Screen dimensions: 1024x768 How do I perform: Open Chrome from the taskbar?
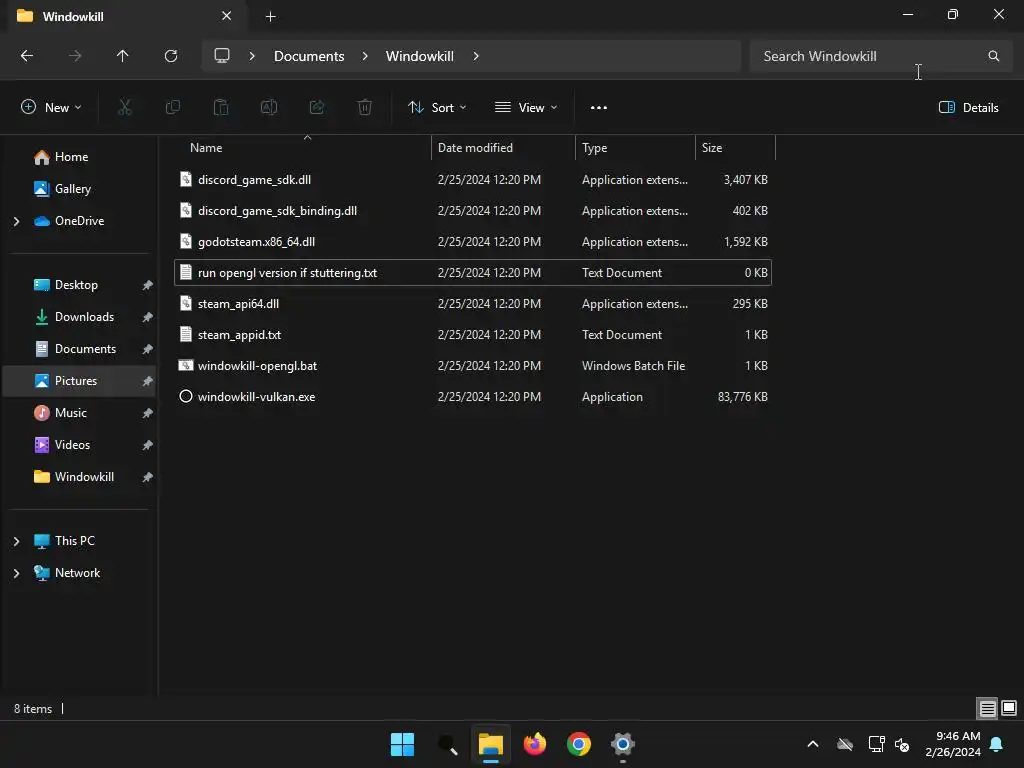click(579, 744)
